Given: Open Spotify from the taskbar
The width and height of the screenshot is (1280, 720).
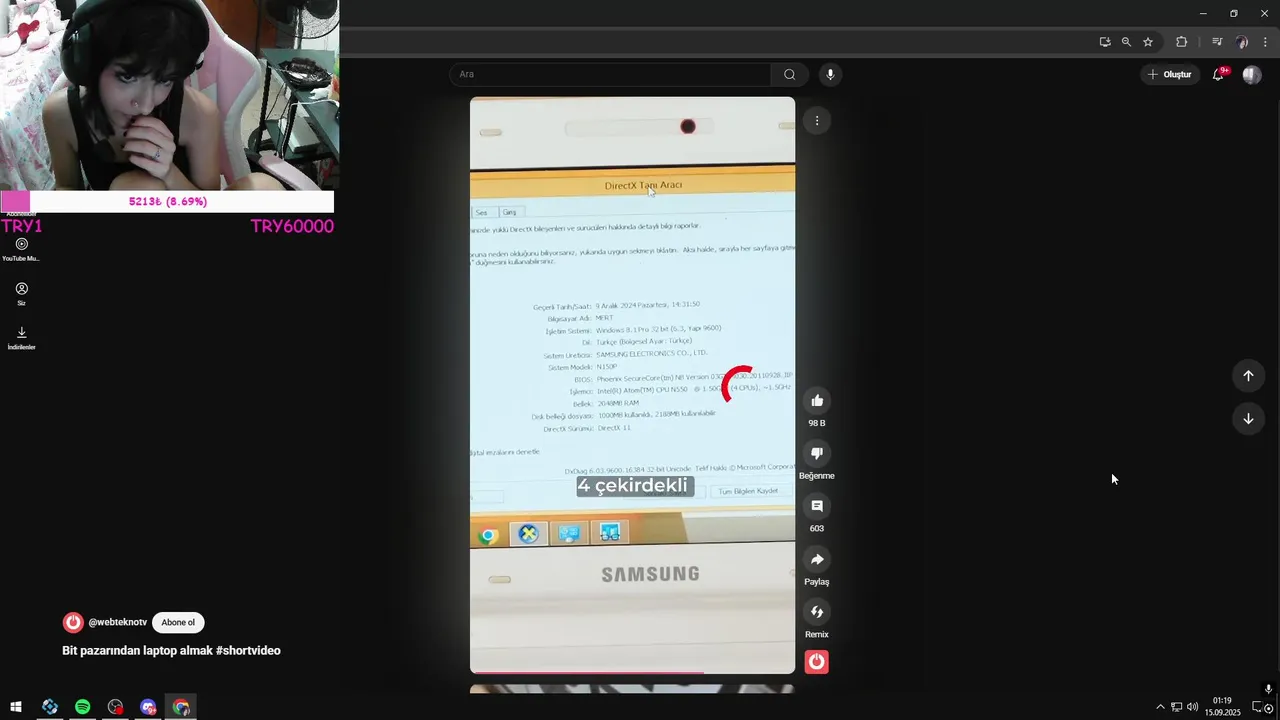Looking at the screenshot, I should [x=82, y=707].
